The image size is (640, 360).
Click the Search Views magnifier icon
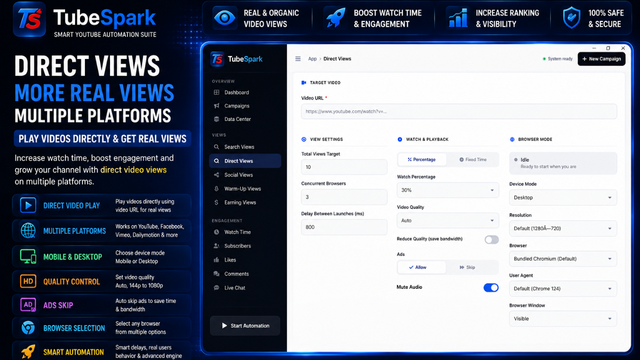pyautogui.click(x=216, y=147)
